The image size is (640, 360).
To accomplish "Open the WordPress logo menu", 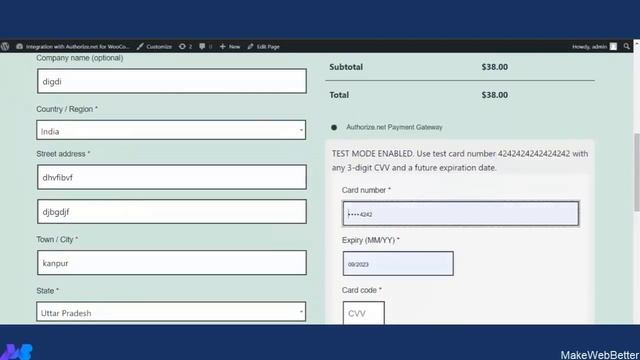I will pyautogui.click(x=5, y=47).
